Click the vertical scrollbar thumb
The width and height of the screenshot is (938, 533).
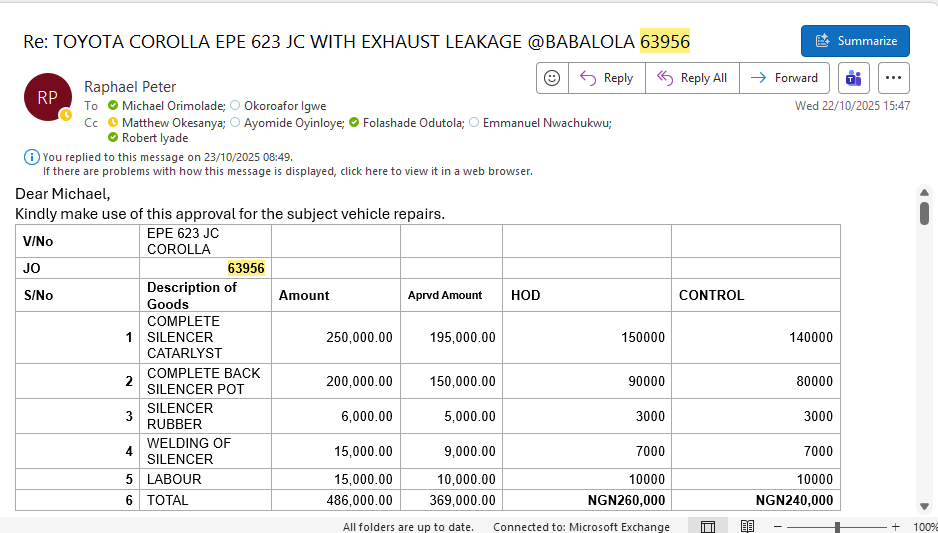pyautogui.click(x=924, y=213)
